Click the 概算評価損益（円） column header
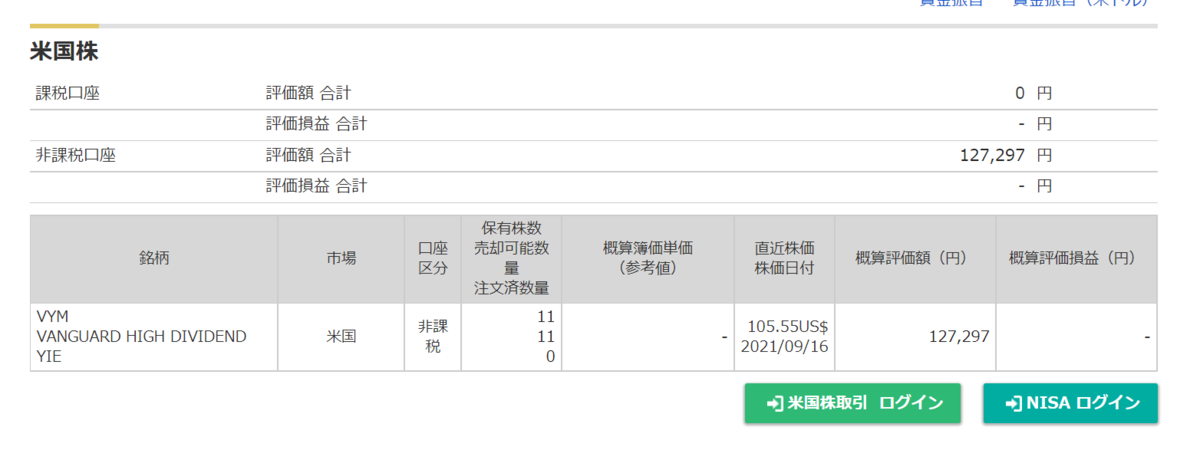 (1077, 259)
